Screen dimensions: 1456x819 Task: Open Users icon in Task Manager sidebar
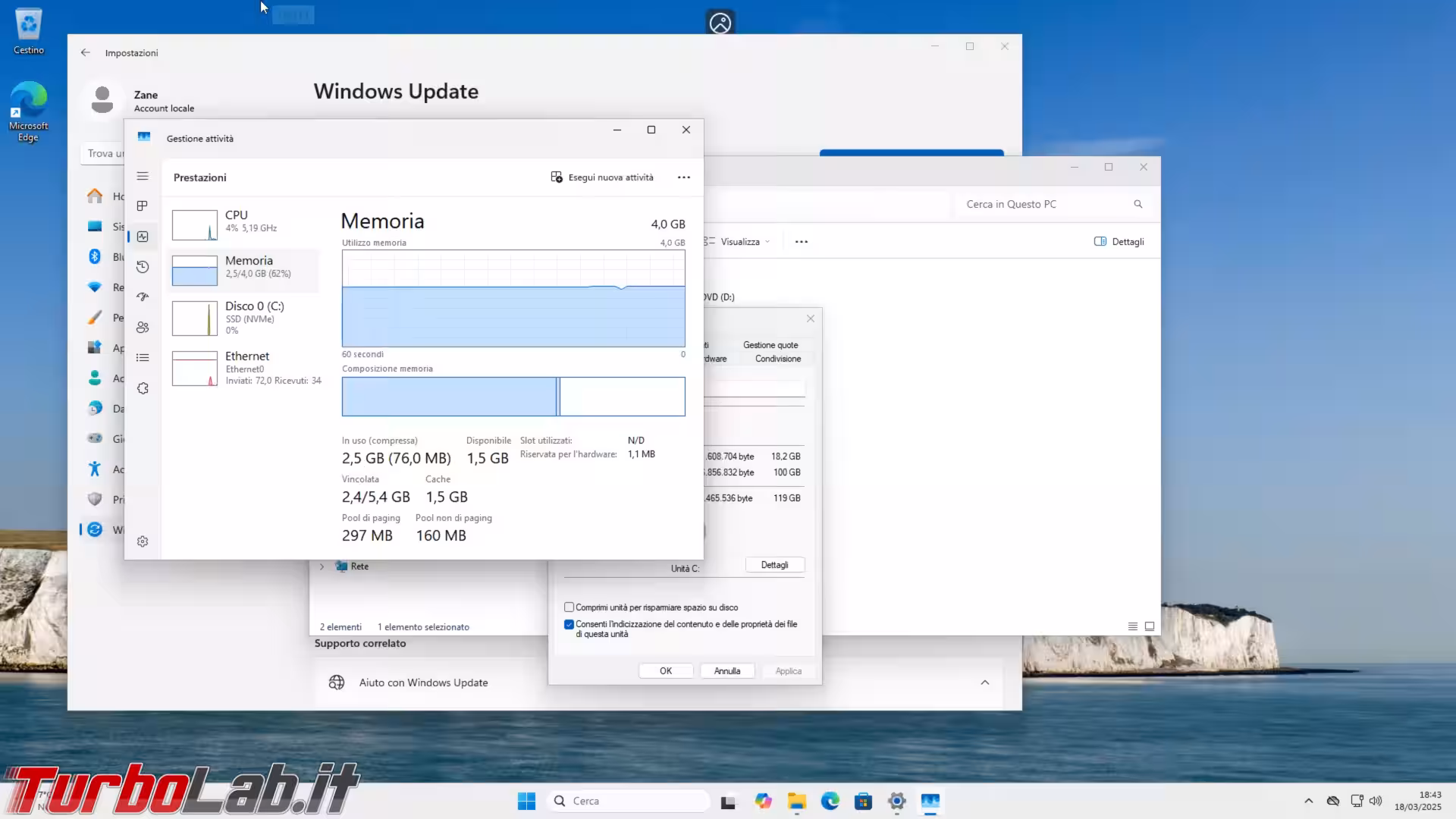coord(142,328)
